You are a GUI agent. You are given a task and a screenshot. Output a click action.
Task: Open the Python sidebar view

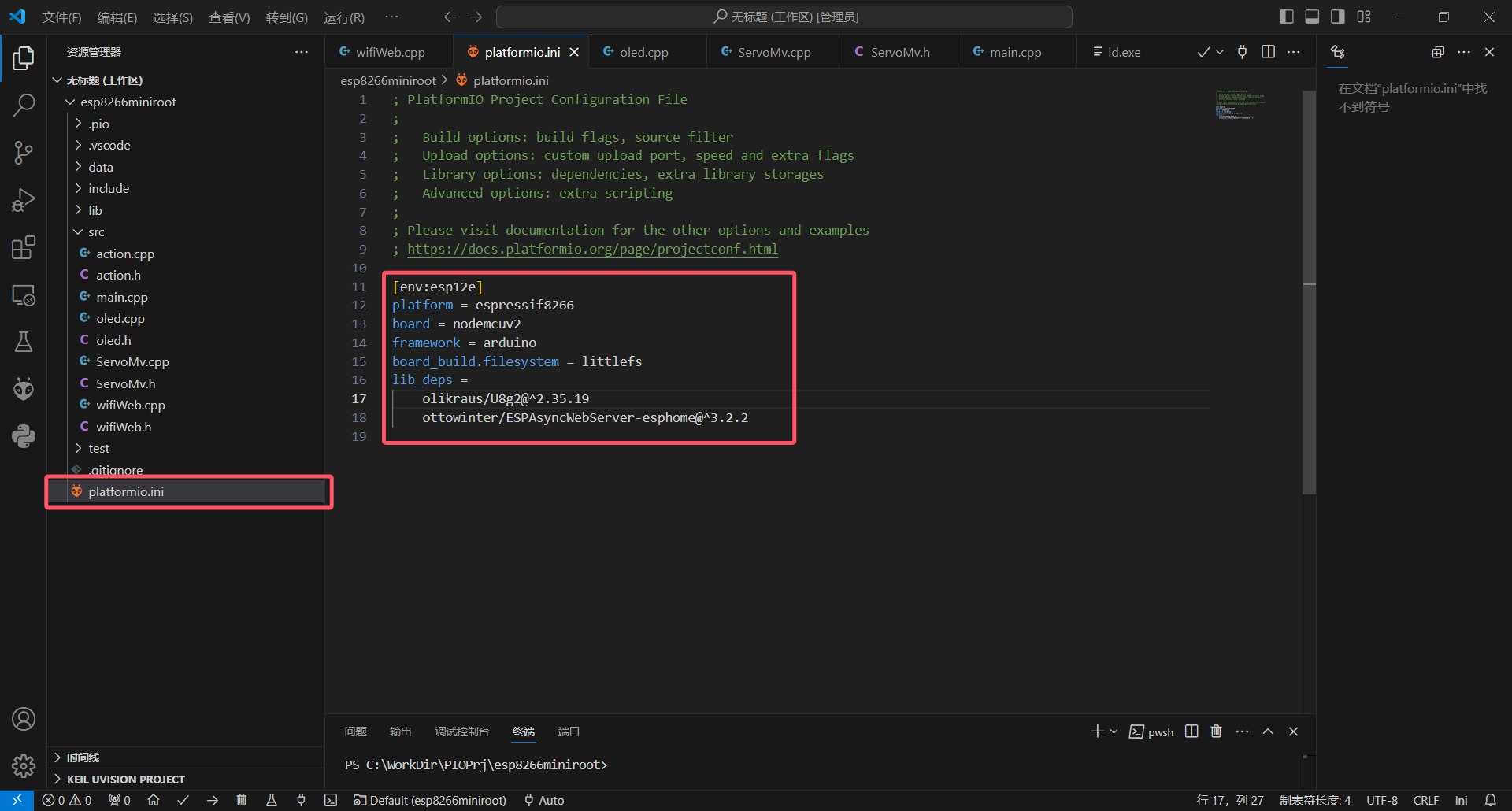click(24, 436)
